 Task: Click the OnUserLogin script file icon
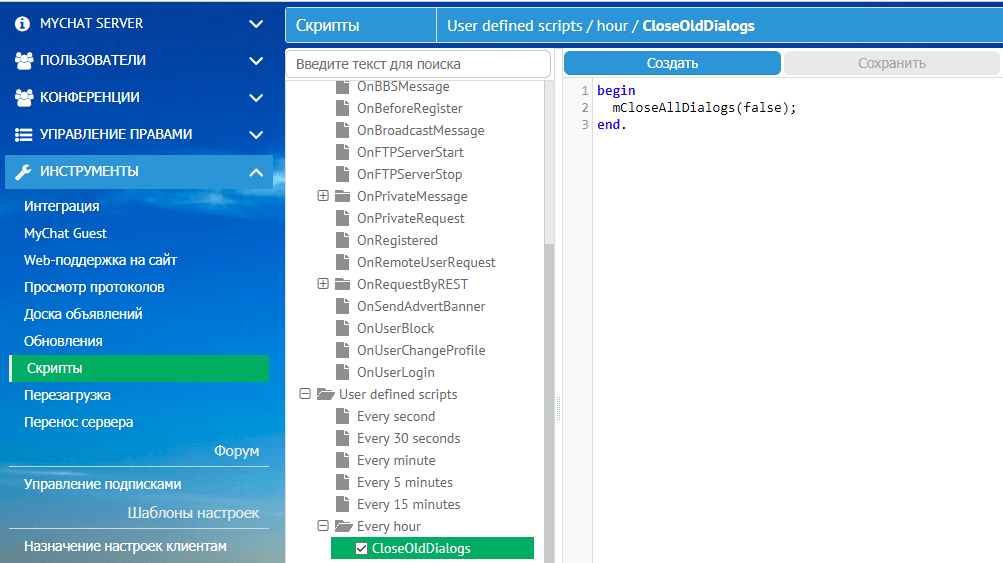pyautogui.click(x=343, y=372)
